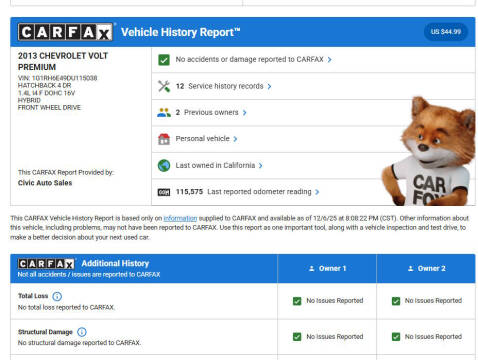
Task: Follow the 'information' hyperlink in disclaimer
Action: tap(180, 218)
